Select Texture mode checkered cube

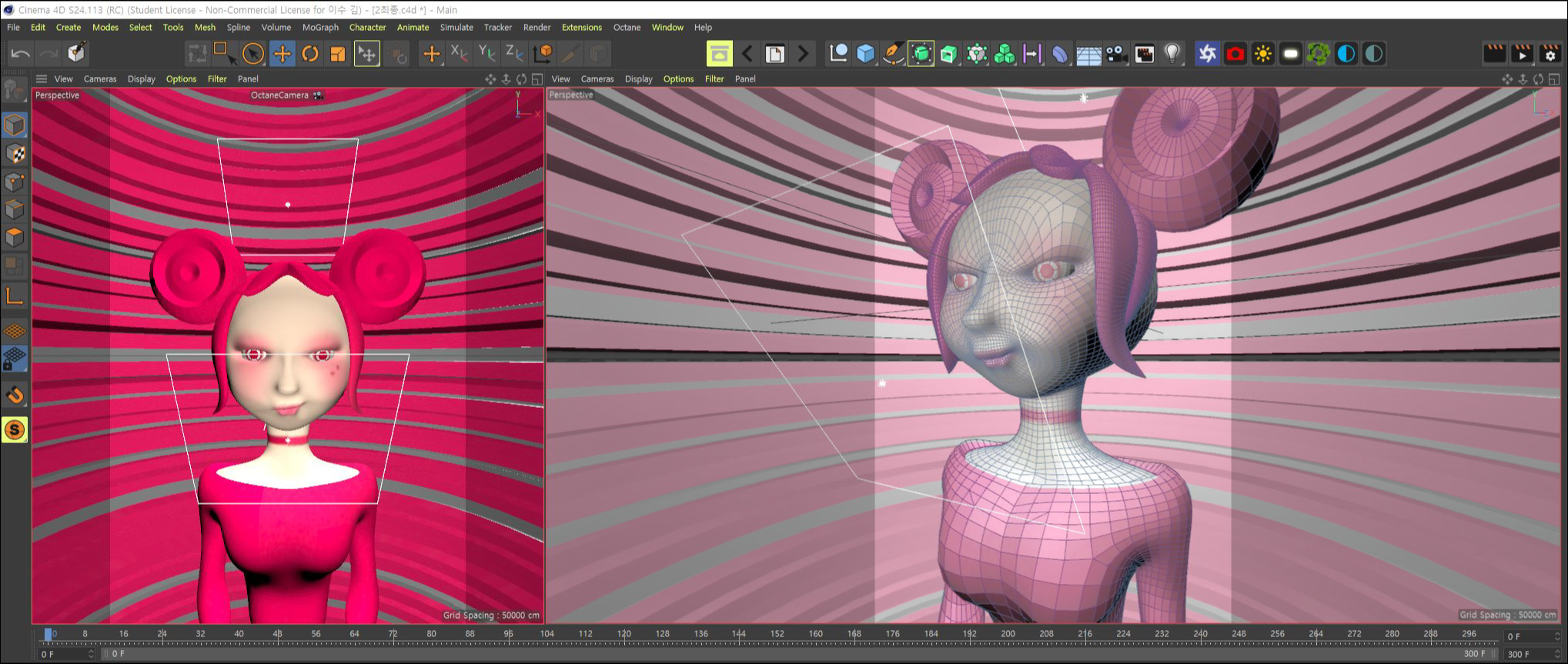point(15,154)
